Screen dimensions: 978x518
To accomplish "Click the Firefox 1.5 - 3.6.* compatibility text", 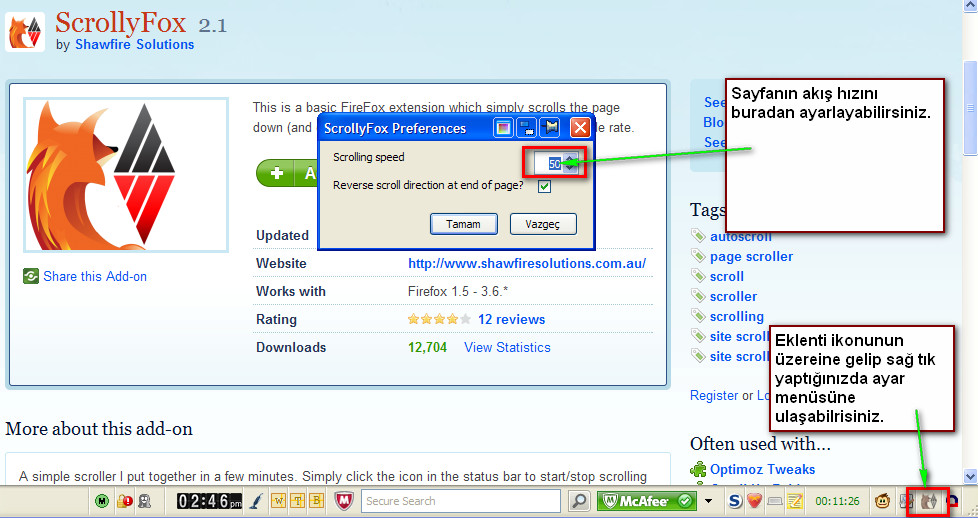I will [458, 291].
